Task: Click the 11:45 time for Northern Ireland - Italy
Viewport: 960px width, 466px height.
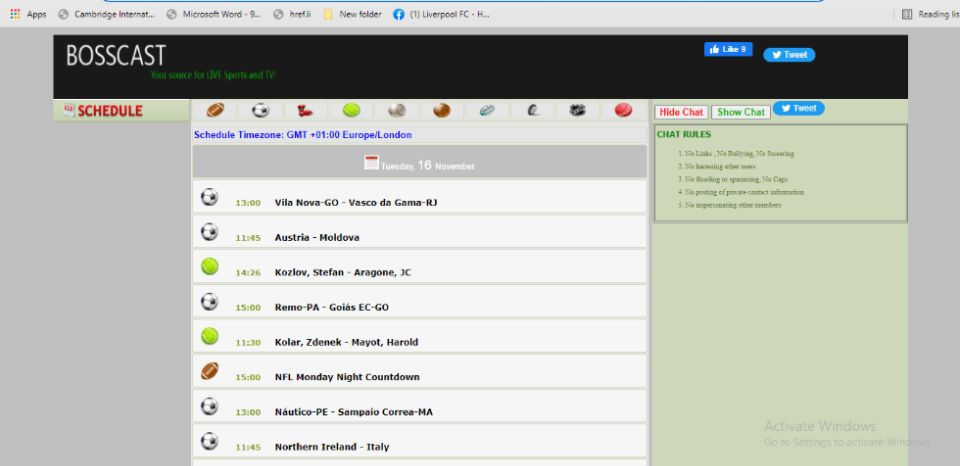Action: pyautogui.click(x=248, y=447)
